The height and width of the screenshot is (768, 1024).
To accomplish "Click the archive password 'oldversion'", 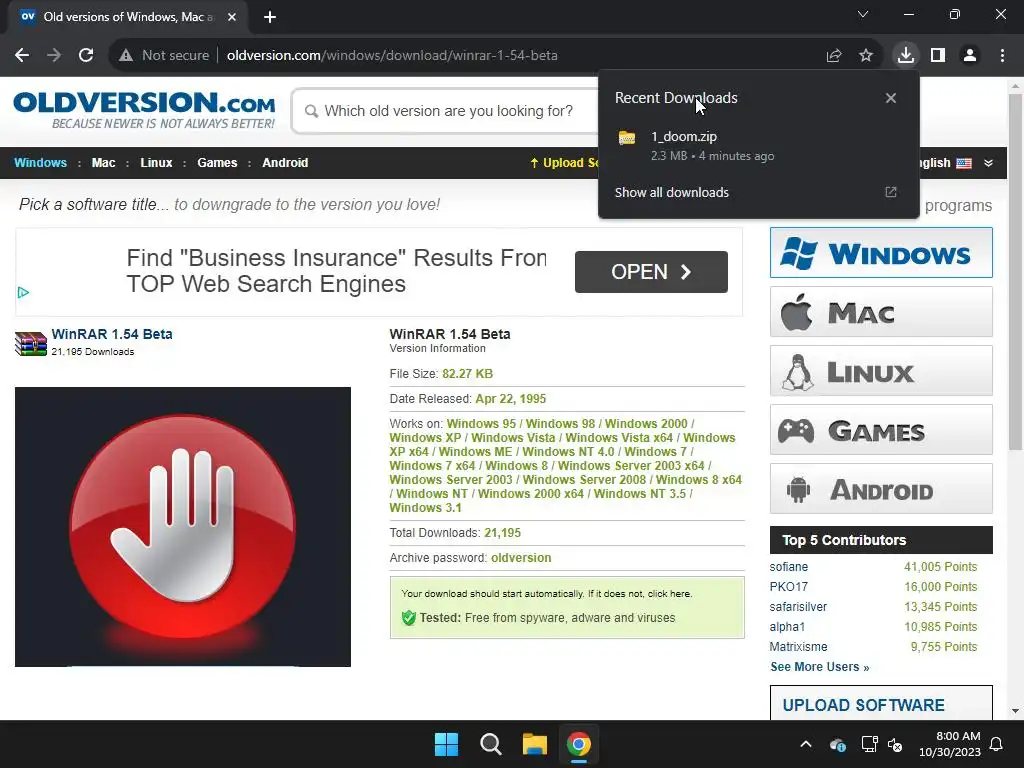I will (x=521, y=558).
